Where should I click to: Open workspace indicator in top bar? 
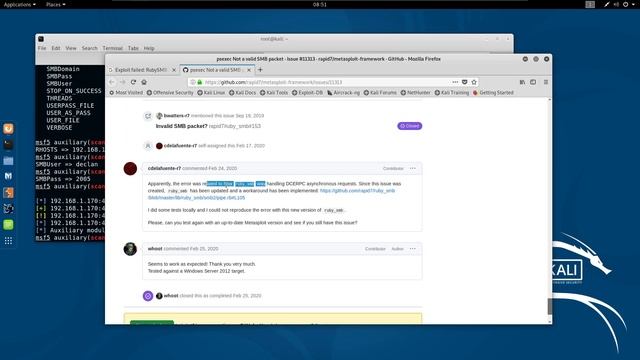point(590,4)
